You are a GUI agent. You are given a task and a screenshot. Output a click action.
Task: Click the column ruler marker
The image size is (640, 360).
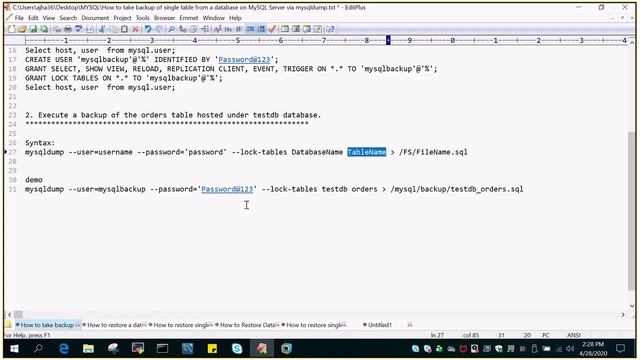pyautogui.click(x=388, y=40)
